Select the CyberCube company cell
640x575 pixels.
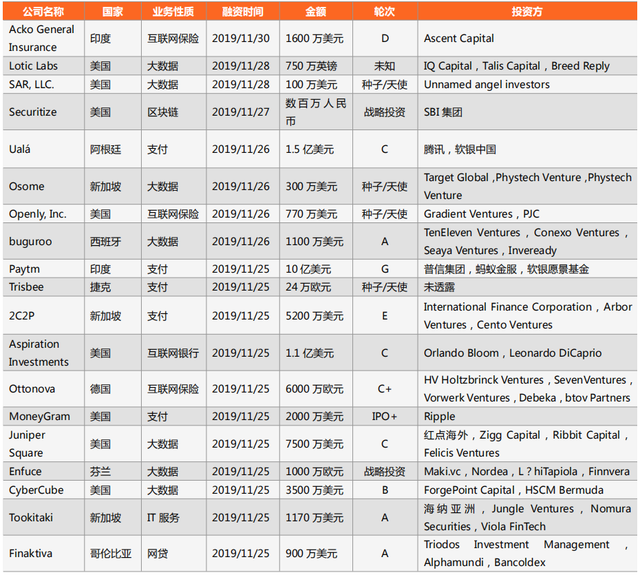pyautogui.click(x=44, y=490)
